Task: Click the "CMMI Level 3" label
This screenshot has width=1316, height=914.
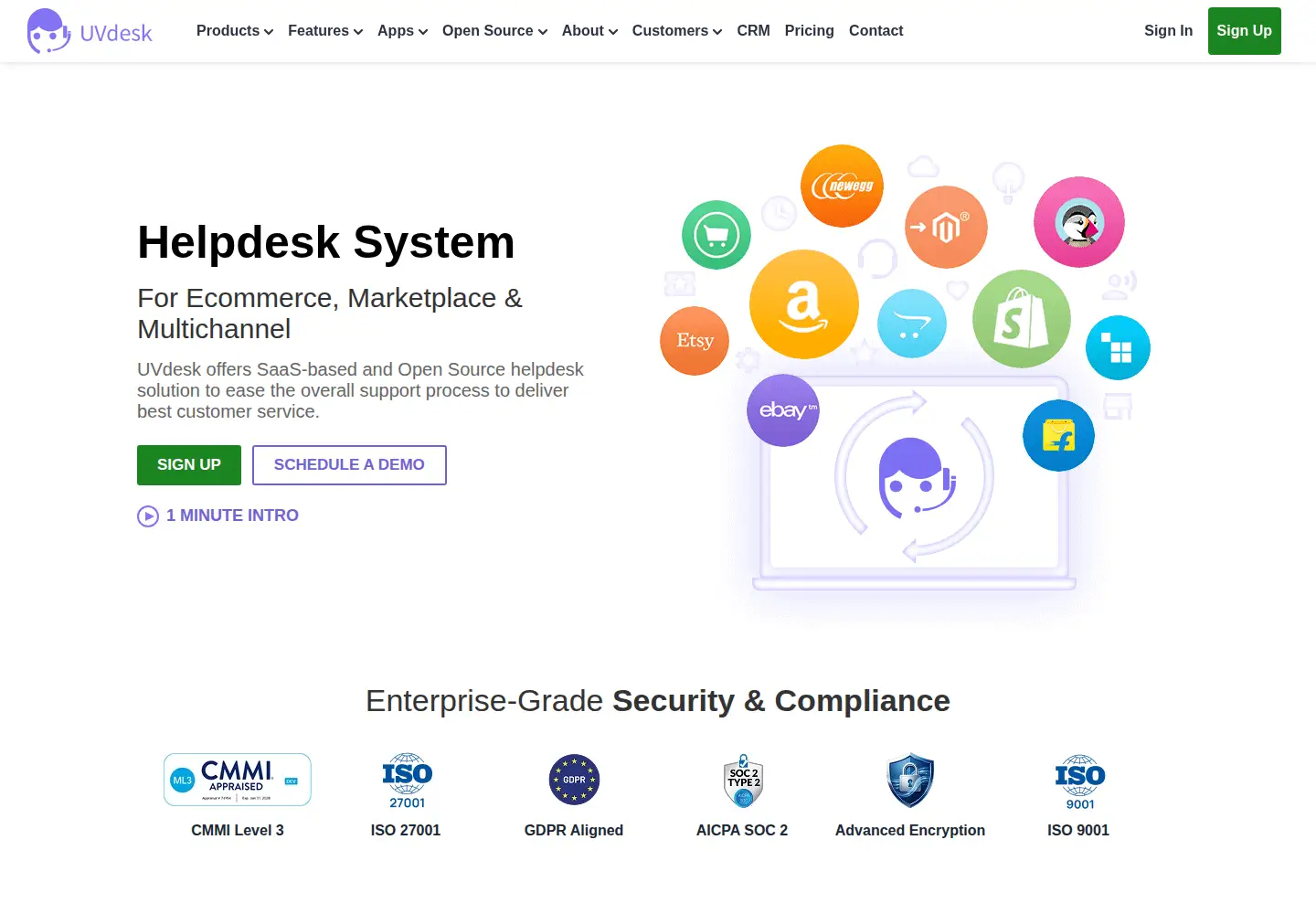Action: tap(238, 831)
